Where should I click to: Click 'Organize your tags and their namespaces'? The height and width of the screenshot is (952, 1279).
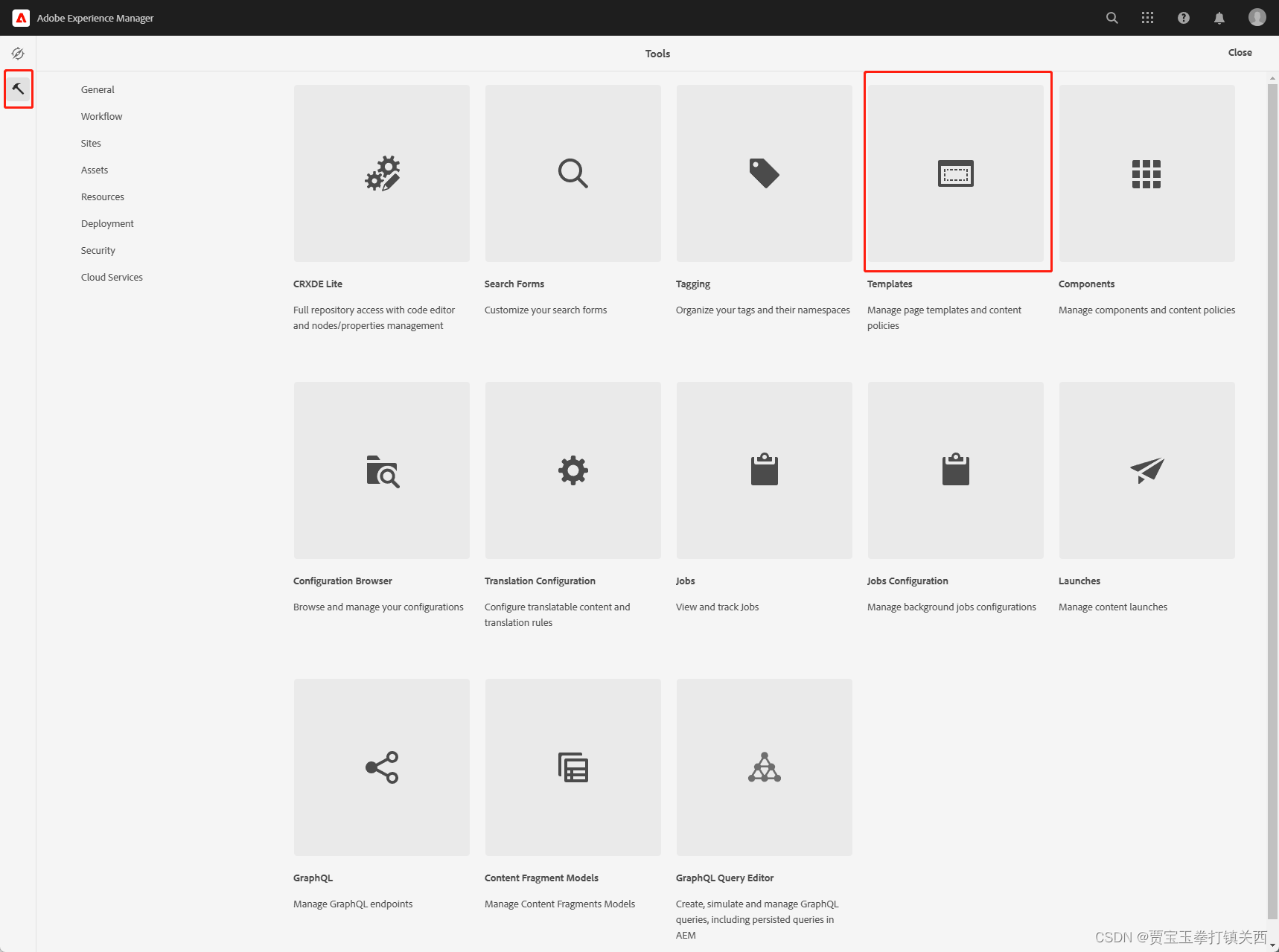(762, 310)
